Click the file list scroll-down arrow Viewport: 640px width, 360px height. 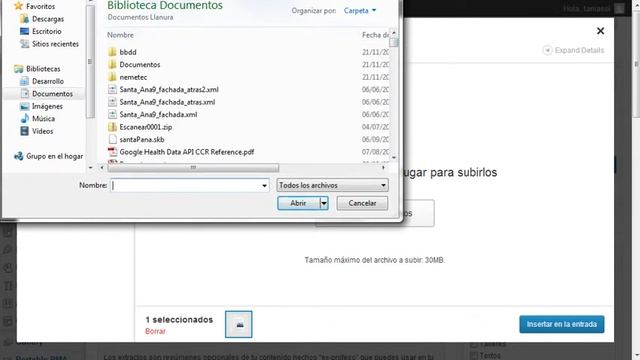(x=393, y=157)
